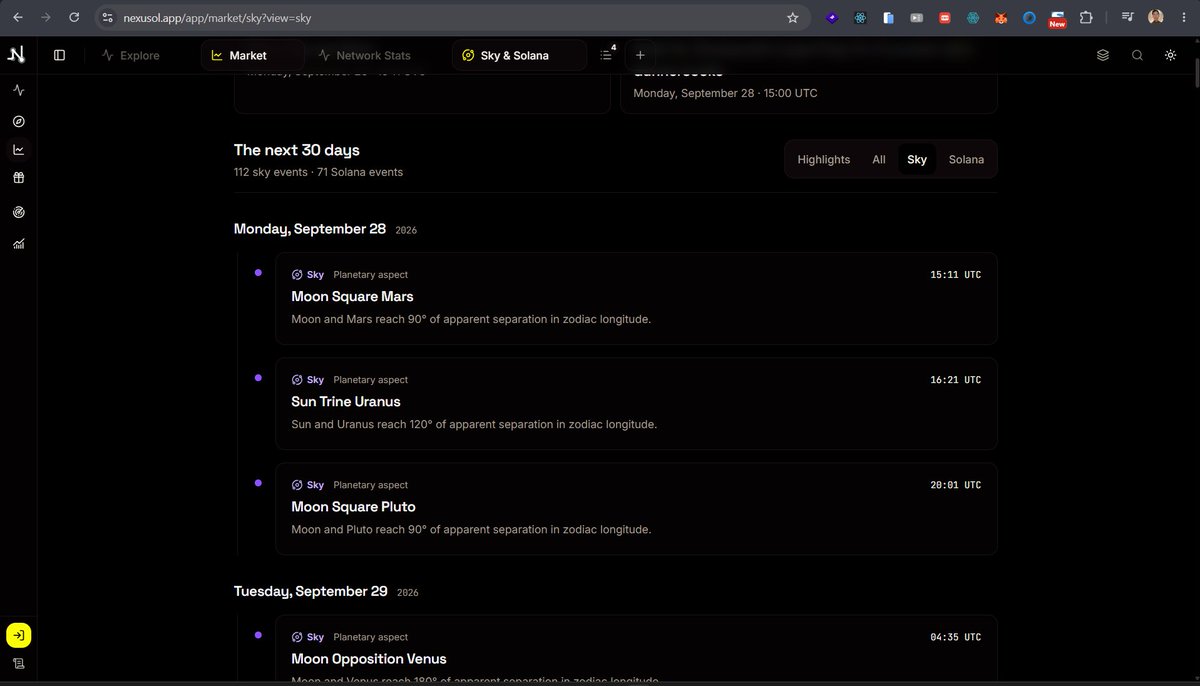Filter events by All
The image size is (1200, 686).
pyautogui.click(x=879, y=159)
